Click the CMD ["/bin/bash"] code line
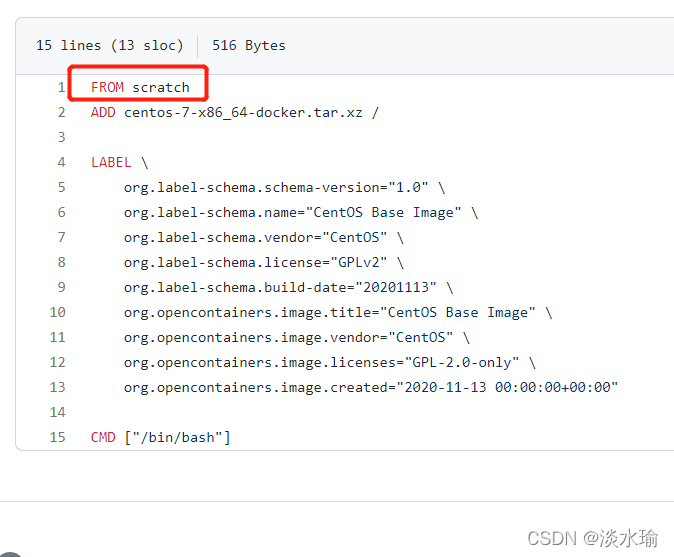 pos(161,437)
